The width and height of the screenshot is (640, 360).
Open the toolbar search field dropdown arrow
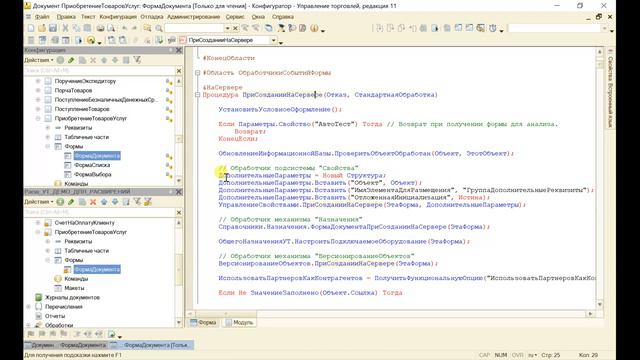tap(227, 28)
